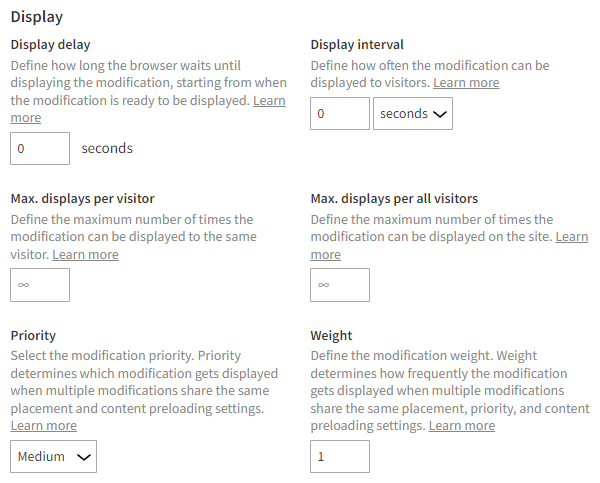Image resolution: width=600 pixels, height=483 pixels.
Task: Click the Display interval label
Action: pyautogui.click(x=357, y=44)
